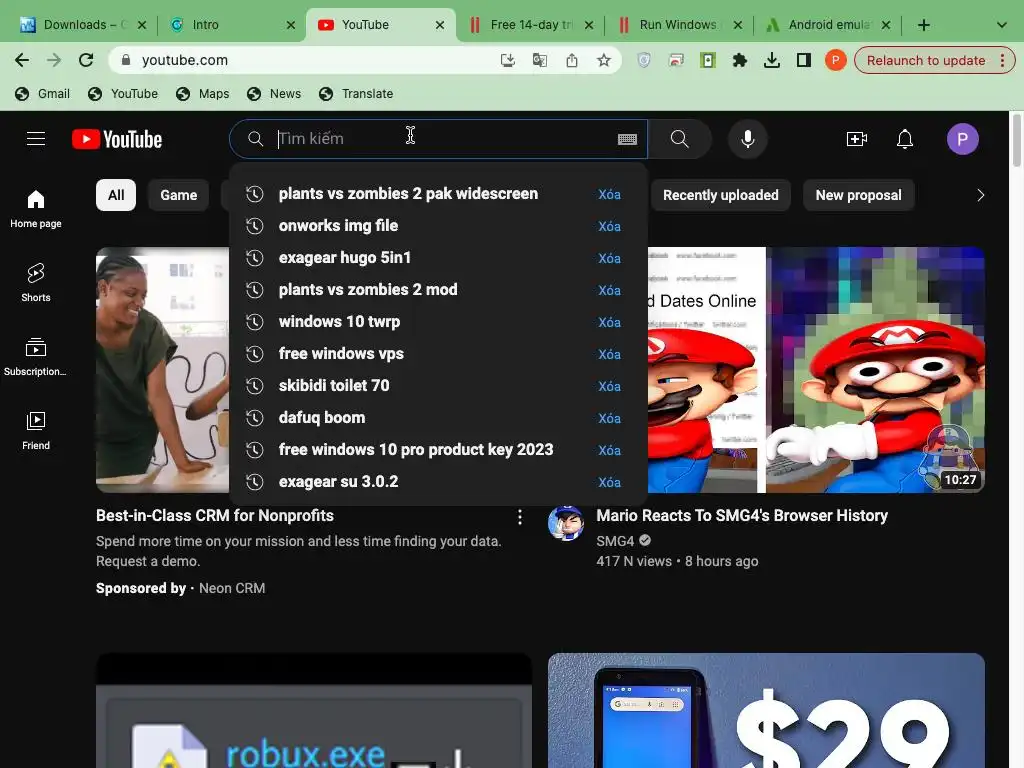Image resolution: width=1024 pixels, height=768 pixels.
Task: Close the YouTube browser tab
Action: pos(440,25)
